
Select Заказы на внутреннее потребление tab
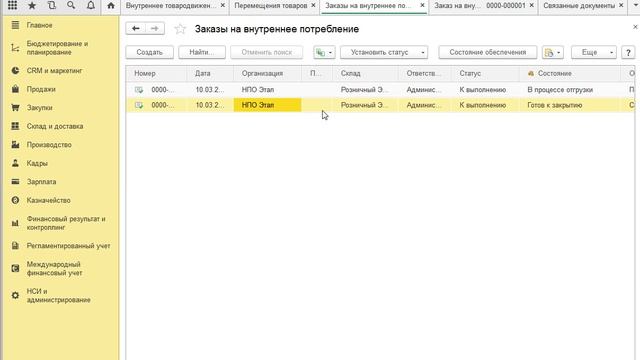[x=368, y=6]
